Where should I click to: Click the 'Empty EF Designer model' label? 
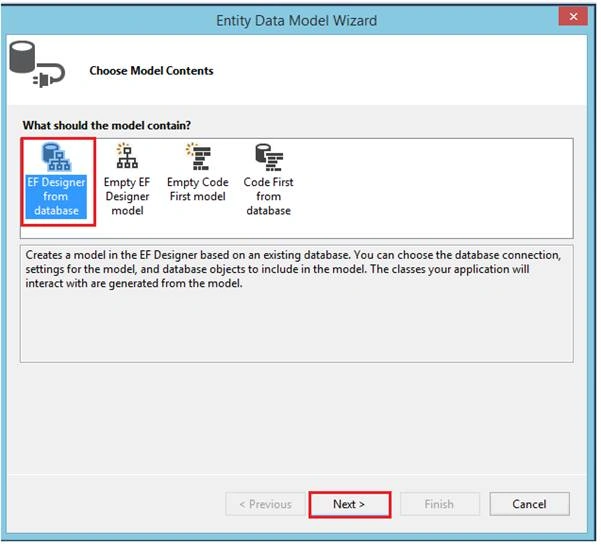128,197
